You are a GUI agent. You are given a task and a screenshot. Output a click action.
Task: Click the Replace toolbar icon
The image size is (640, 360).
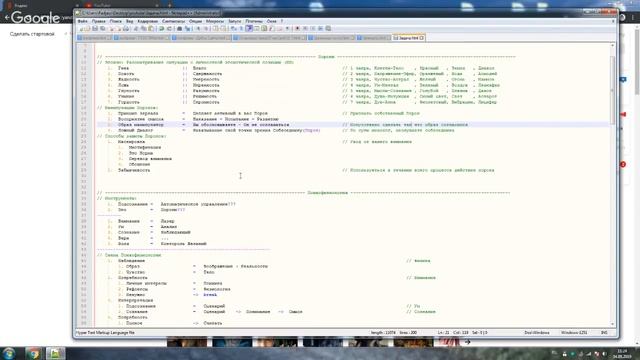coord(188,29)
